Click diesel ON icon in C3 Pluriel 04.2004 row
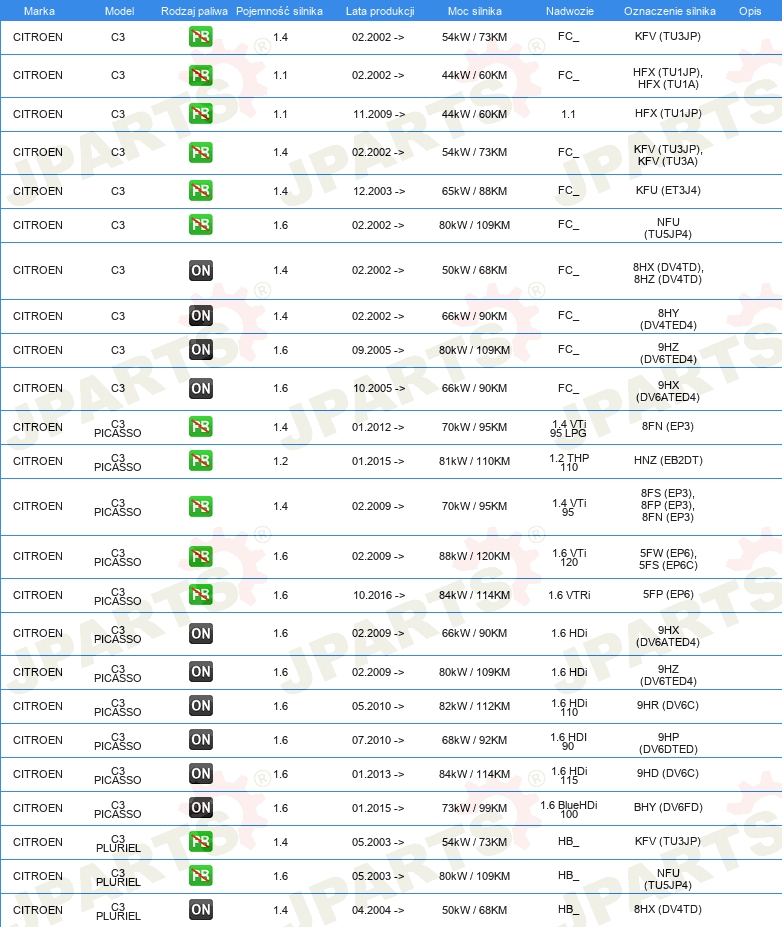 click(201, 910)
